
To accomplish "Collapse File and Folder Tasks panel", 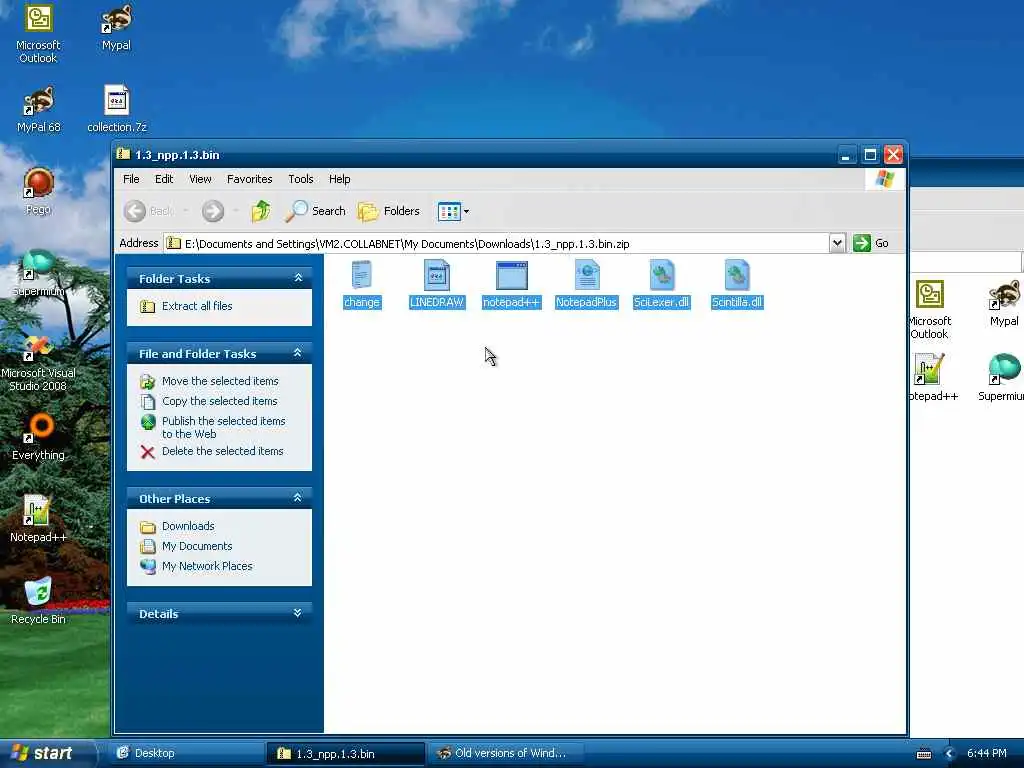I will pos(298,353).
